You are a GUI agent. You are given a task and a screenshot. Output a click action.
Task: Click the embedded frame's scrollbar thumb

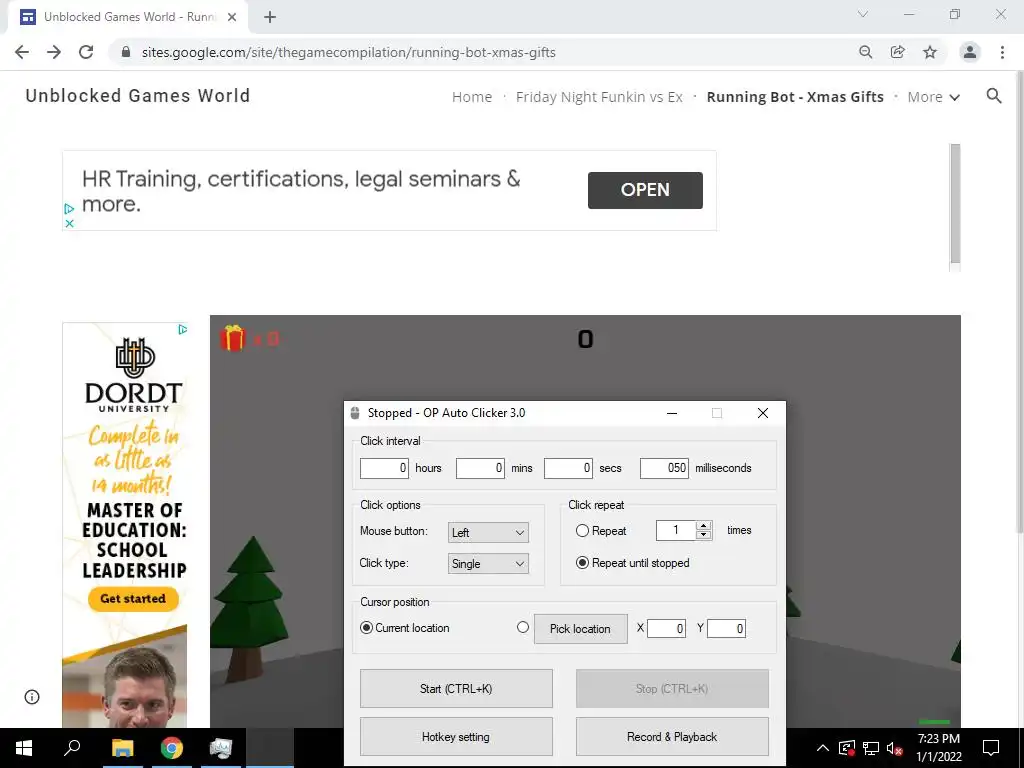[x=955, y=204]
